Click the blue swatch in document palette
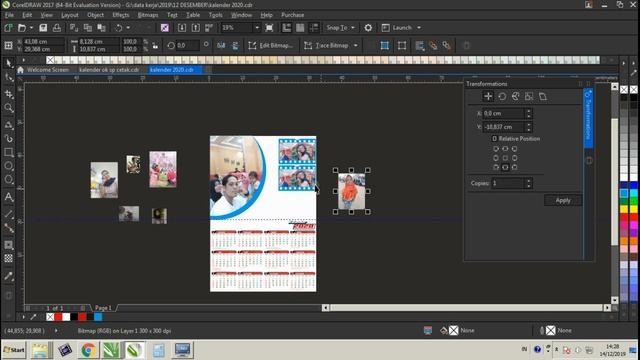 pos(98,317)
